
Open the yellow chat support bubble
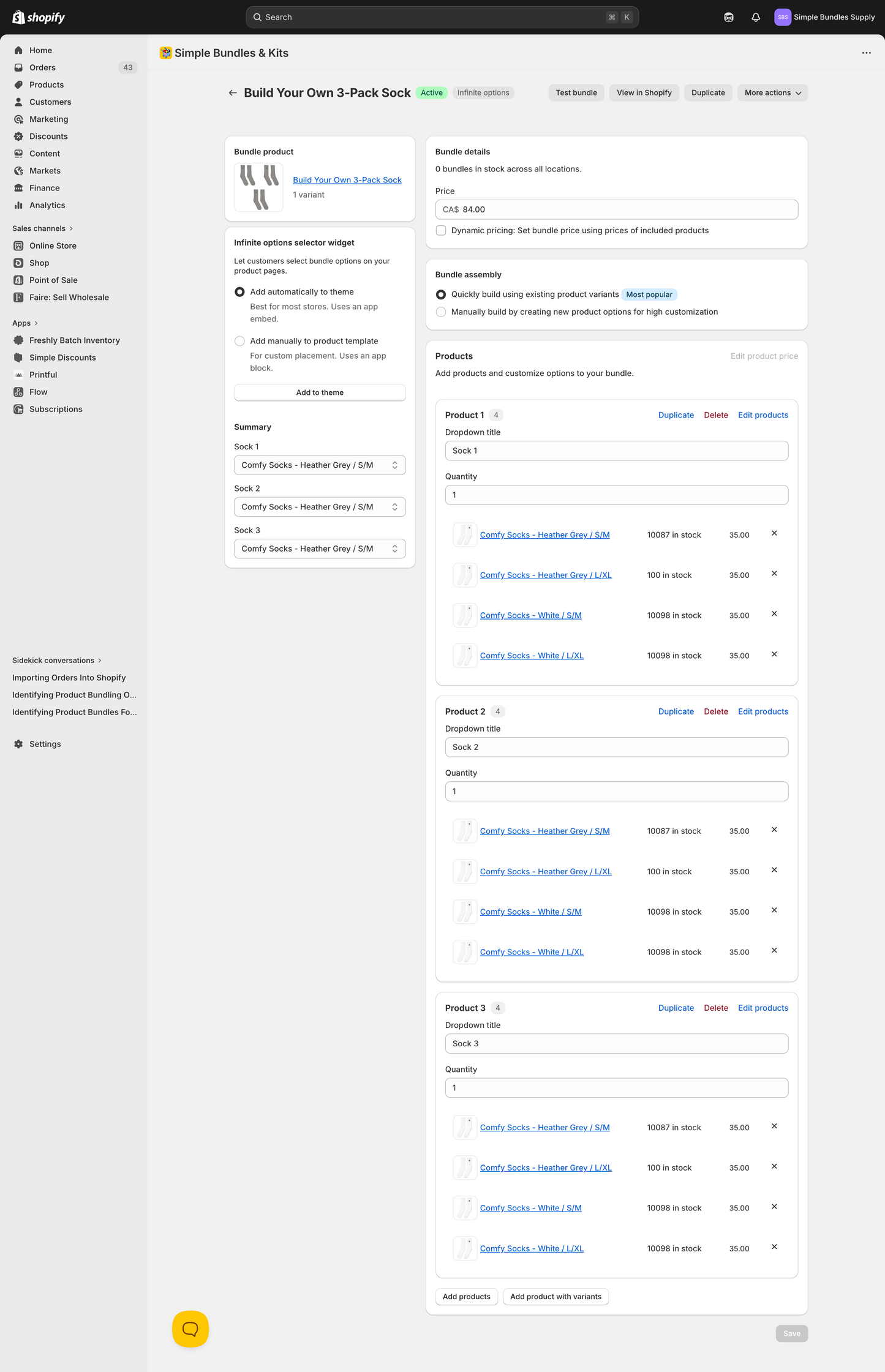coord(190,1329)
